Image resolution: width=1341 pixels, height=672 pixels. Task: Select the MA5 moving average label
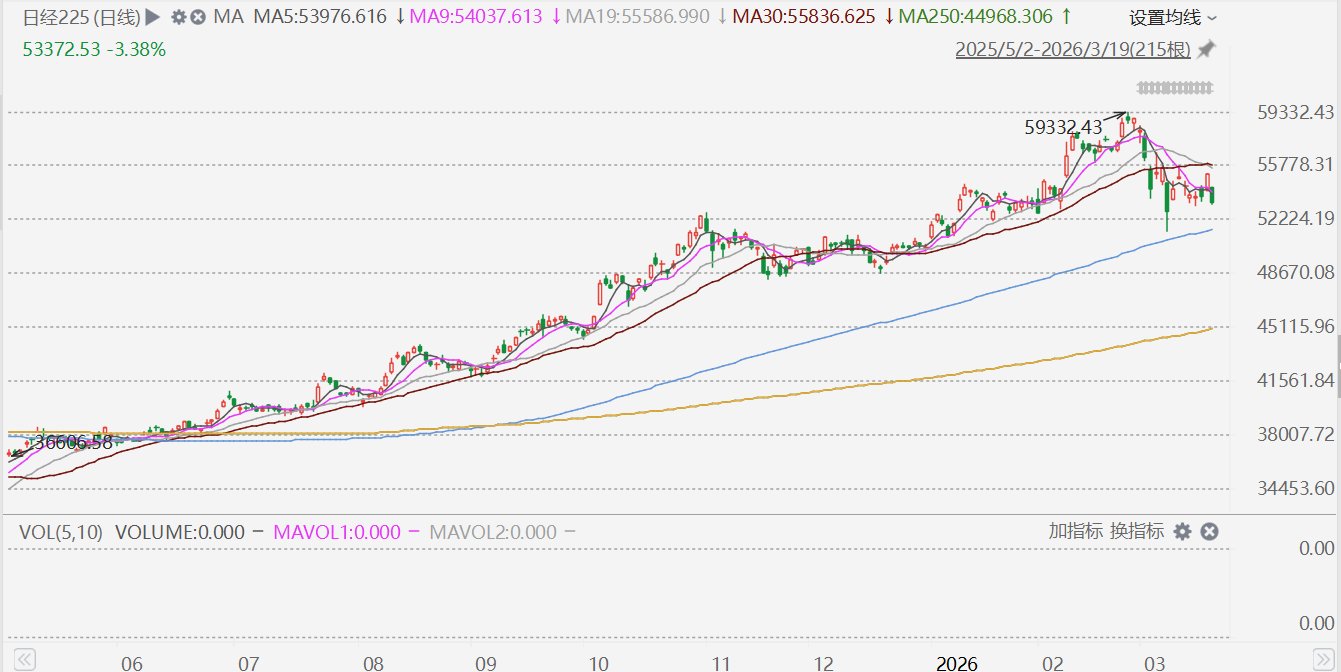tap(320, 17)
